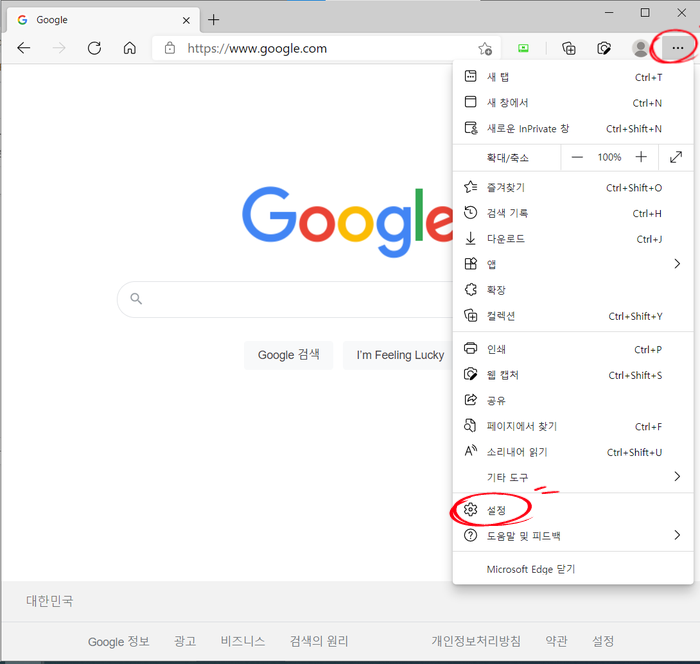Screen dimensions: 700x664
Task: Click the green extension icon in toolbar
Action: point(523,48)
